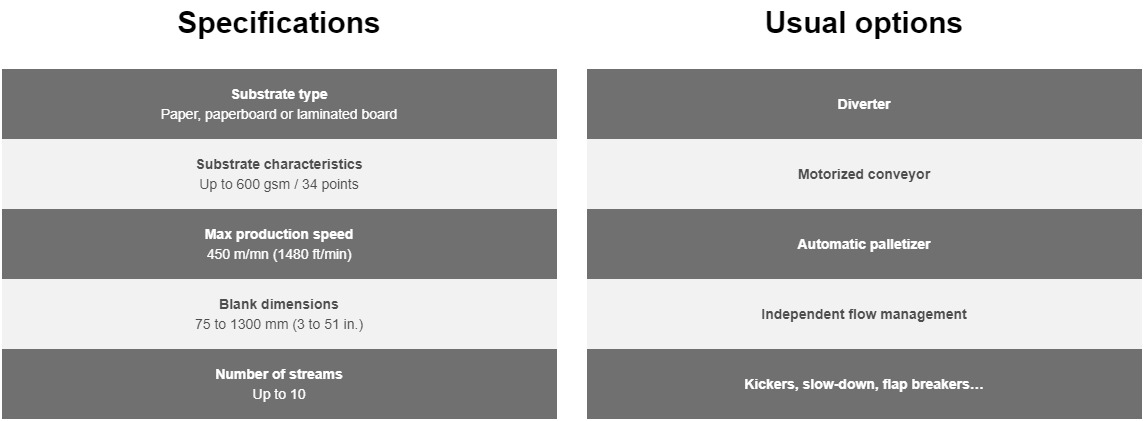The image size is (1144, 421).
Task: Select the Blank dimensions label
Action: pos(279,304)
